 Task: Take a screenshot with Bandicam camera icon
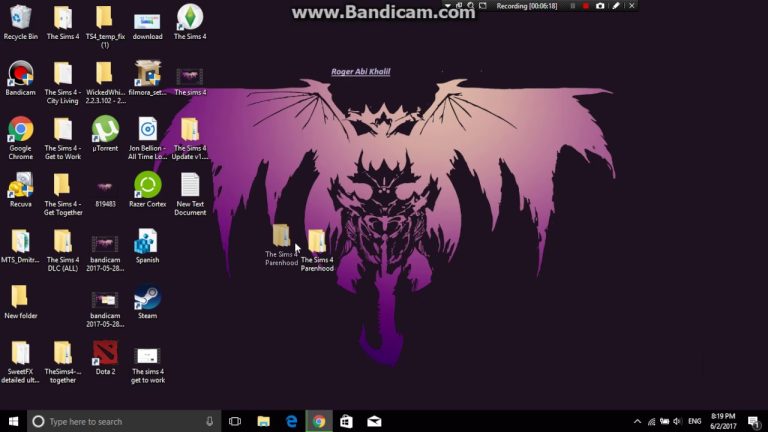pos(600,6)
